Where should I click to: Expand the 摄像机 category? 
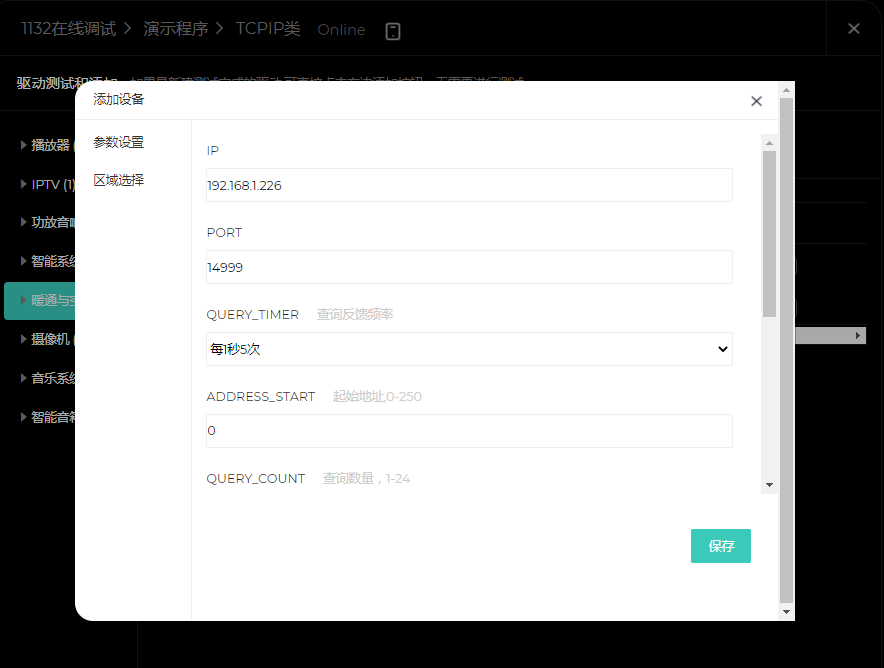[24, 339]
